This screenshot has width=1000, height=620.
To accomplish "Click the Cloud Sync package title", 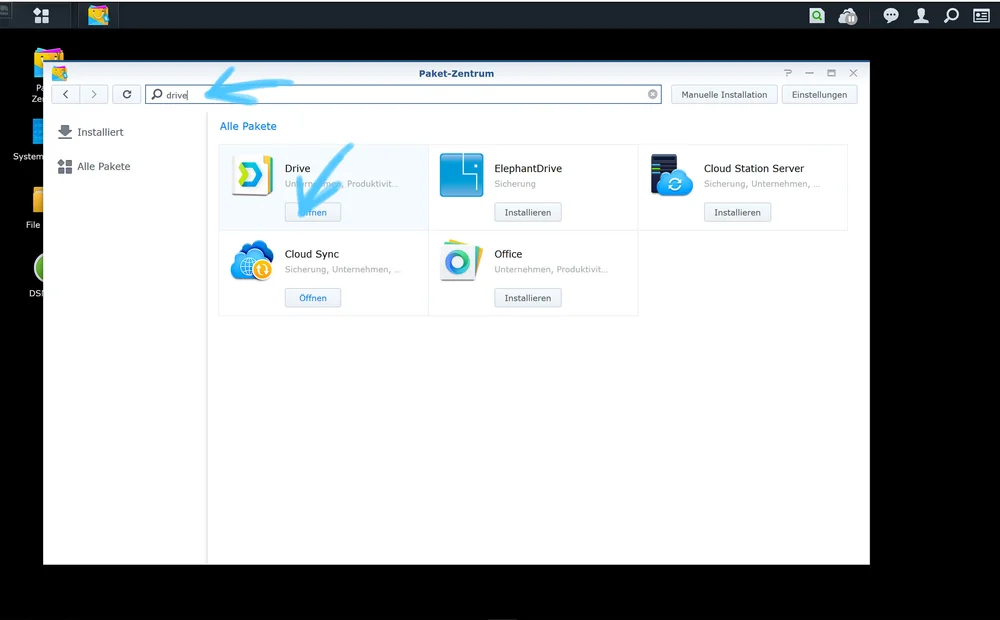I will (312, 254).
